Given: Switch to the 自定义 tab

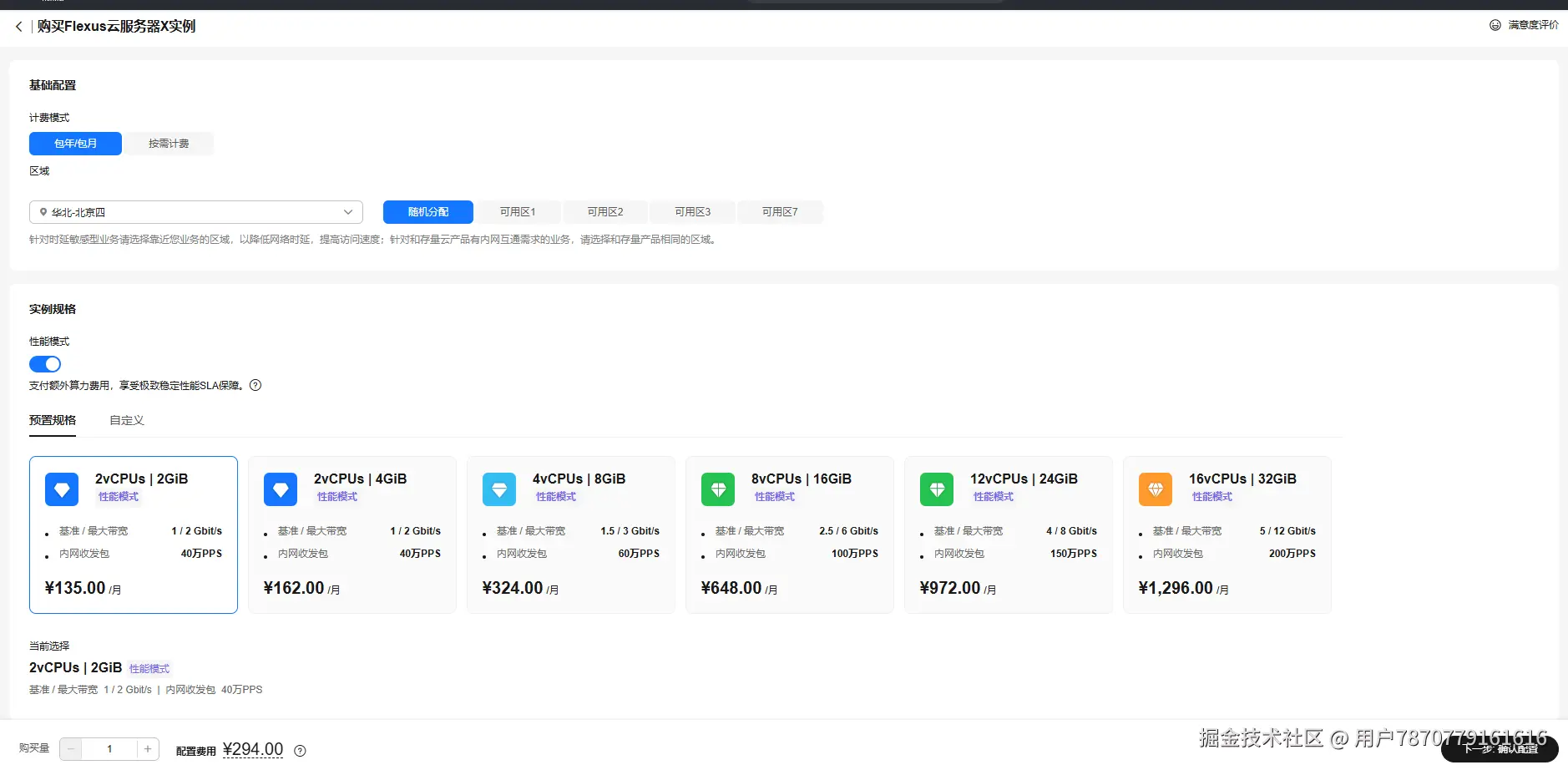Looking at the screenshot, I should point(127,420).
